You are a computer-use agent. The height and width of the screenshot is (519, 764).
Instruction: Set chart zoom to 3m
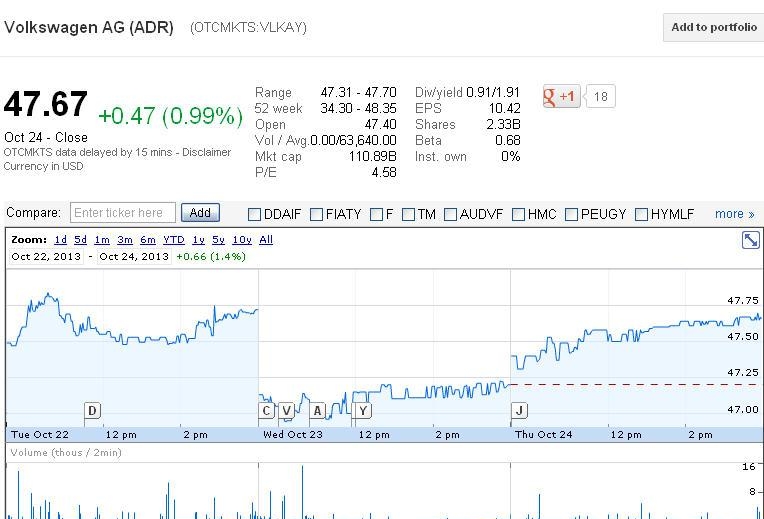click(125, 240)
